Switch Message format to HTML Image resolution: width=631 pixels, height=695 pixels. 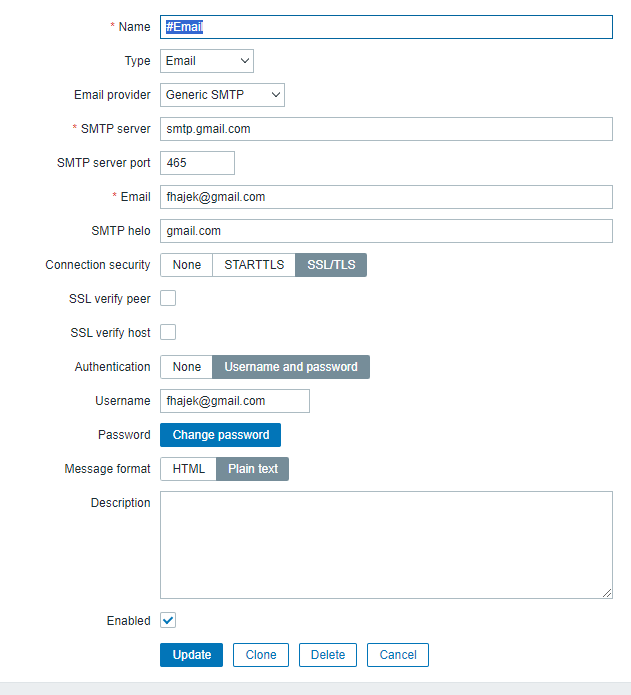[188, 469]
